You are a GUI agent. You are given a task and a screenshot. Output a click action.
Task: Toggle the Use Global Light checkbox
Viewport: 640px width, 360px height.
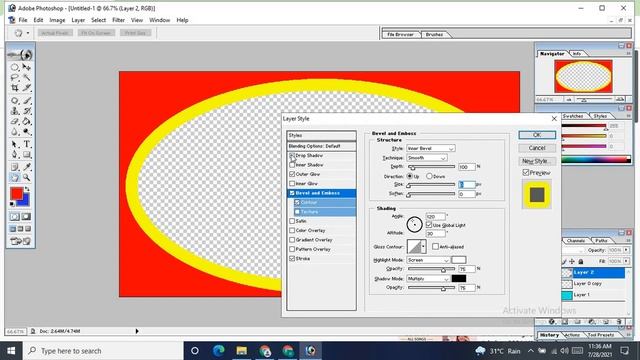[x=429, y=225]
